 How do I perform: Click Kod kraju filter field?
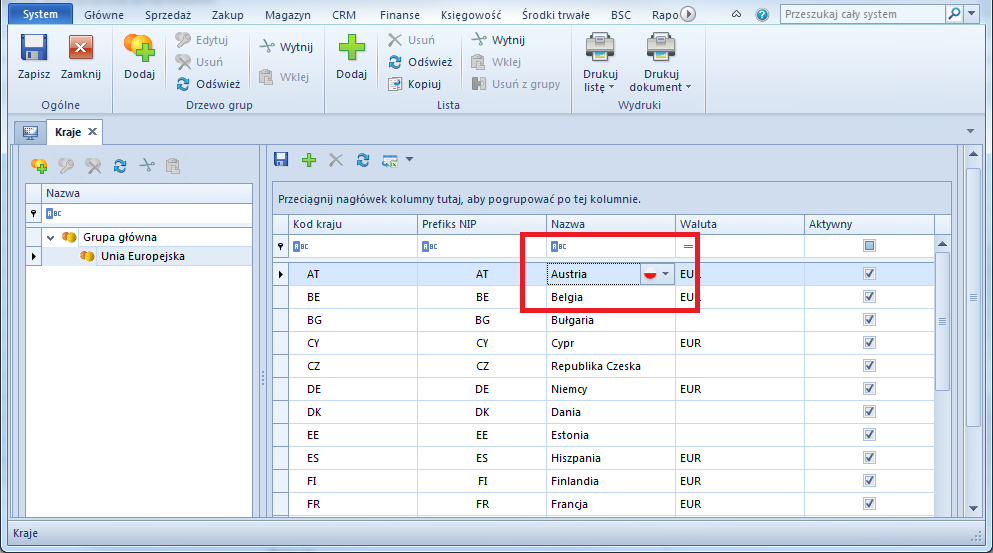353,246
